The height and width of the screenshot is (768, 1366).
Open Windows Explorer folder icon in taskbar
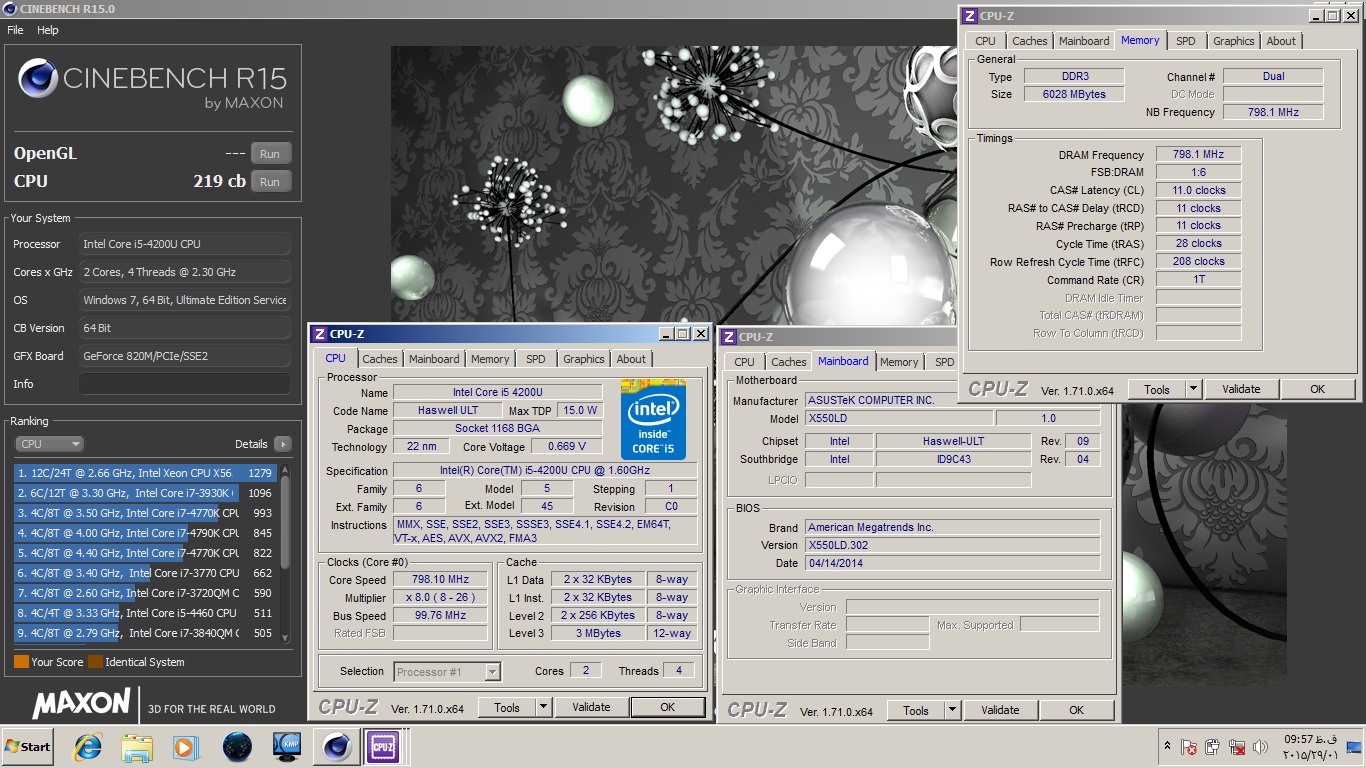pyautogui.click(x=136, y=747)
